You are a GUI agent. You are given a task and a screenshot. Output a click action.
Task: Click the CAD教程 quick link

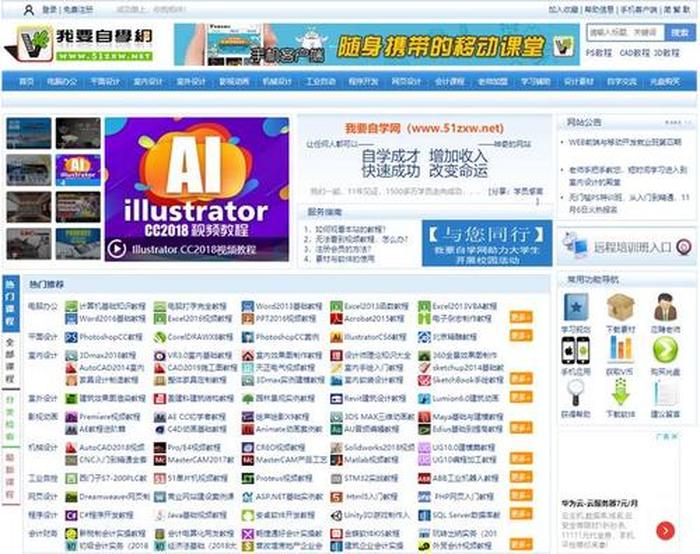point(634,53)
